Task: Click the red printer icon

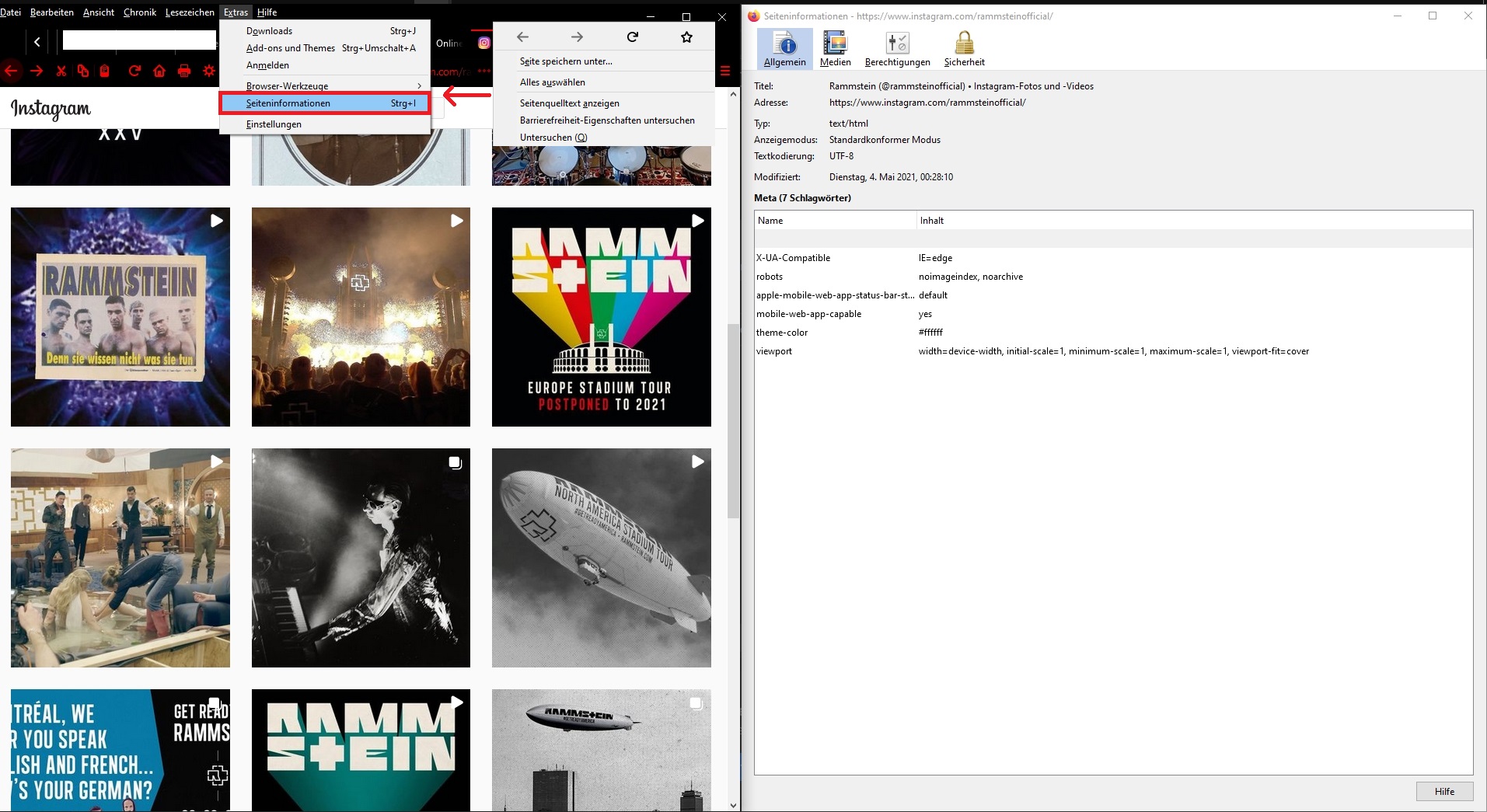Action: pyautogui.click(x=184, y=71)
